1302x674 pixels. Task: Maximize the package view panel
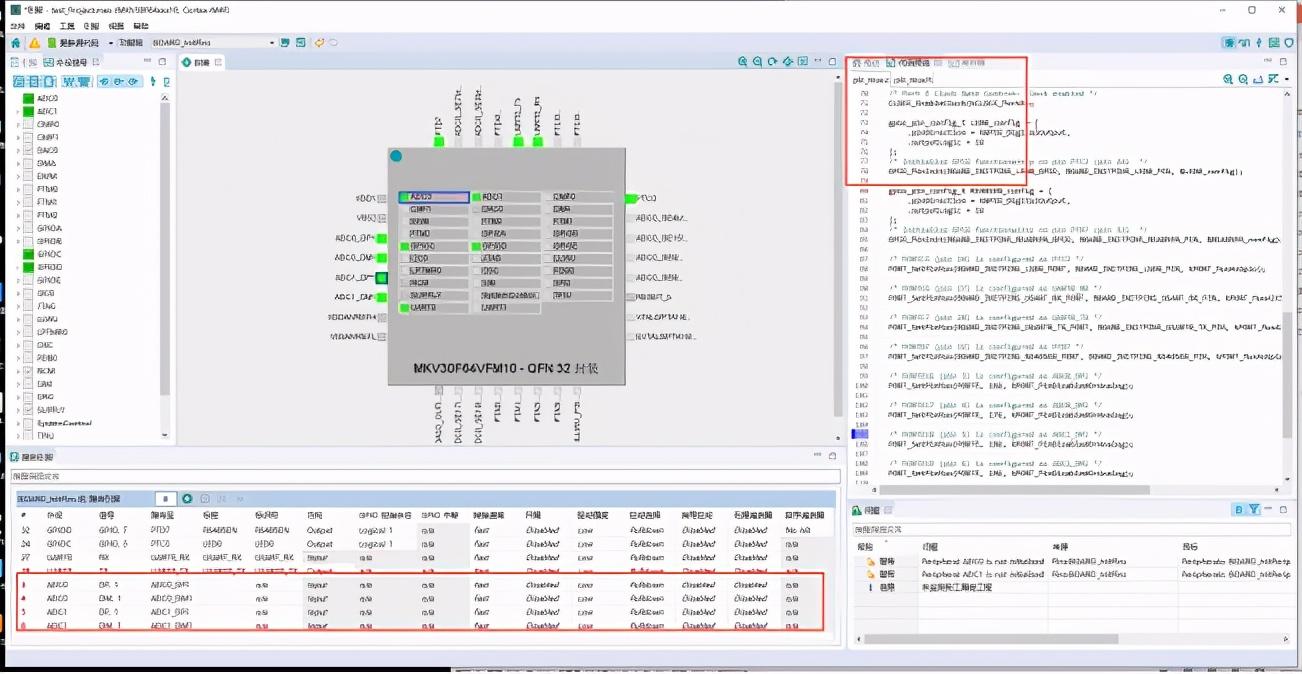click(x=833, y=62)
